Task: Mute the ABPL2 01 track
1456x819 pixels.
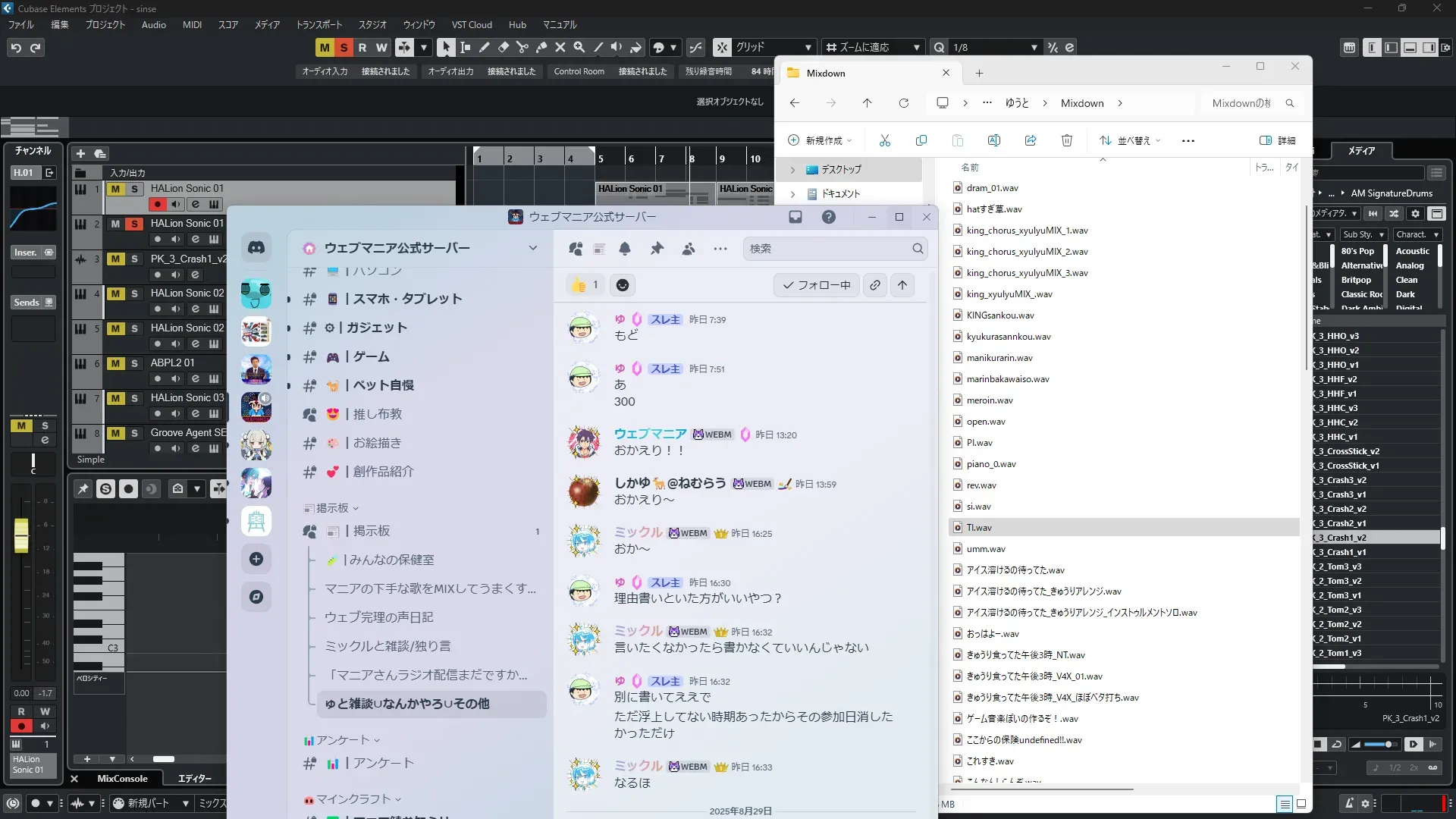Action: [x=115, y=363]
